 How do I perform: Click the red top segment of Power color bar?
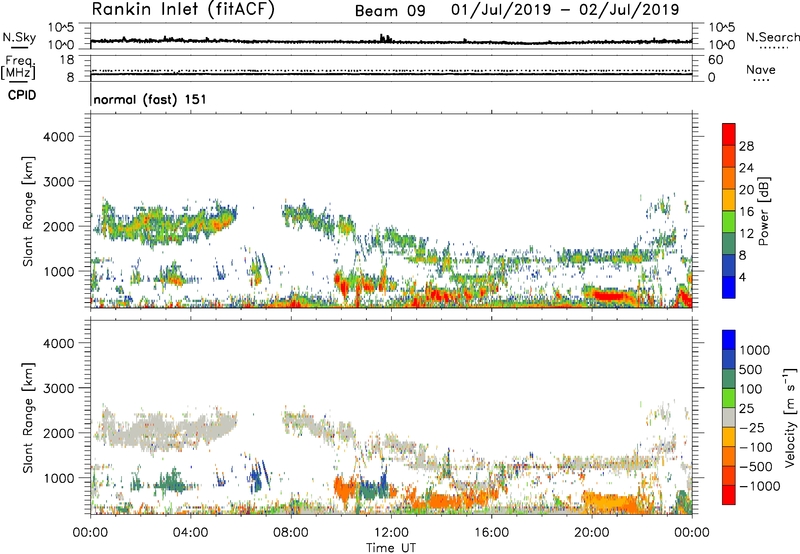tap(729, 134)
